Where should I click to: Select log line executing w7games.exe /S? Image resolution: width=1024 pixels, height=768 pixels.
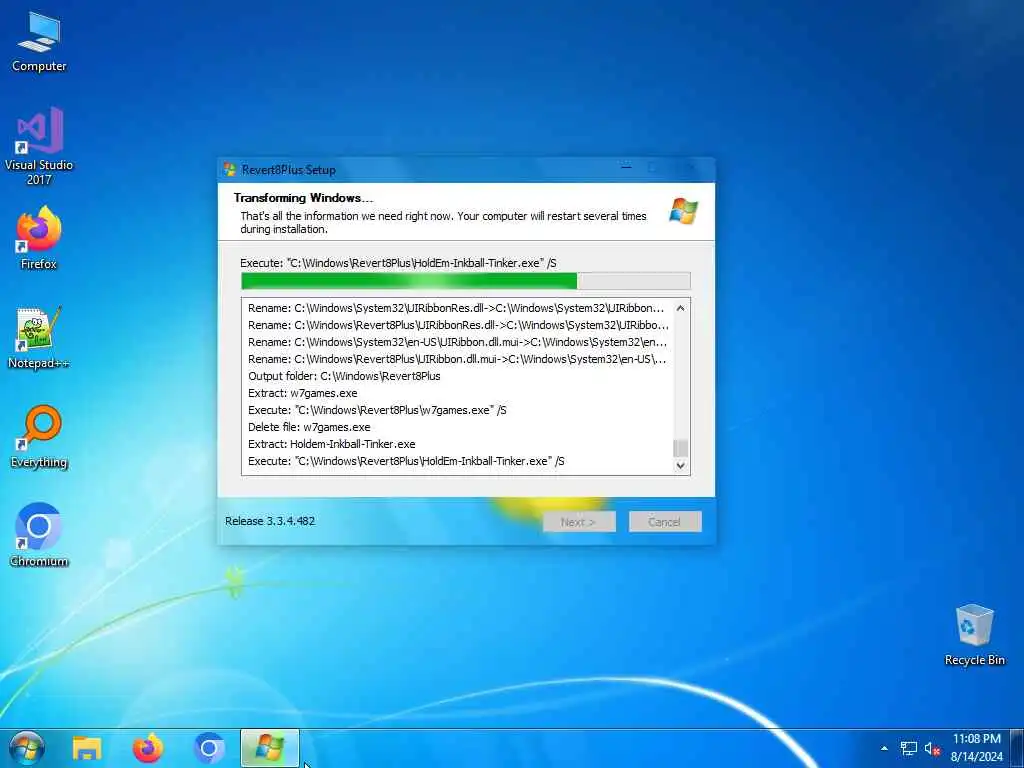377,410
